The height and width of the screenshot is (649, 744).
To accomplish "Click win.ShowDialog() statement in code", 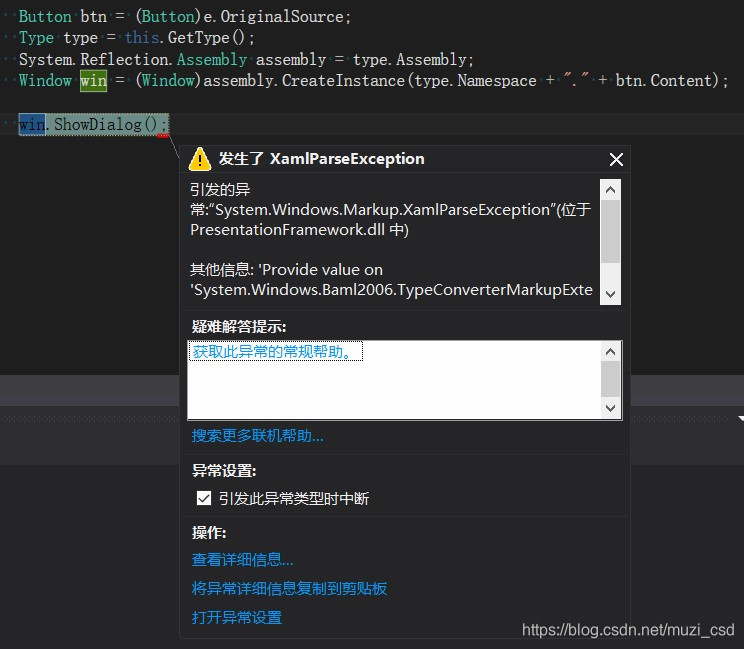I will pyautogui.click(x=93, y=124).
